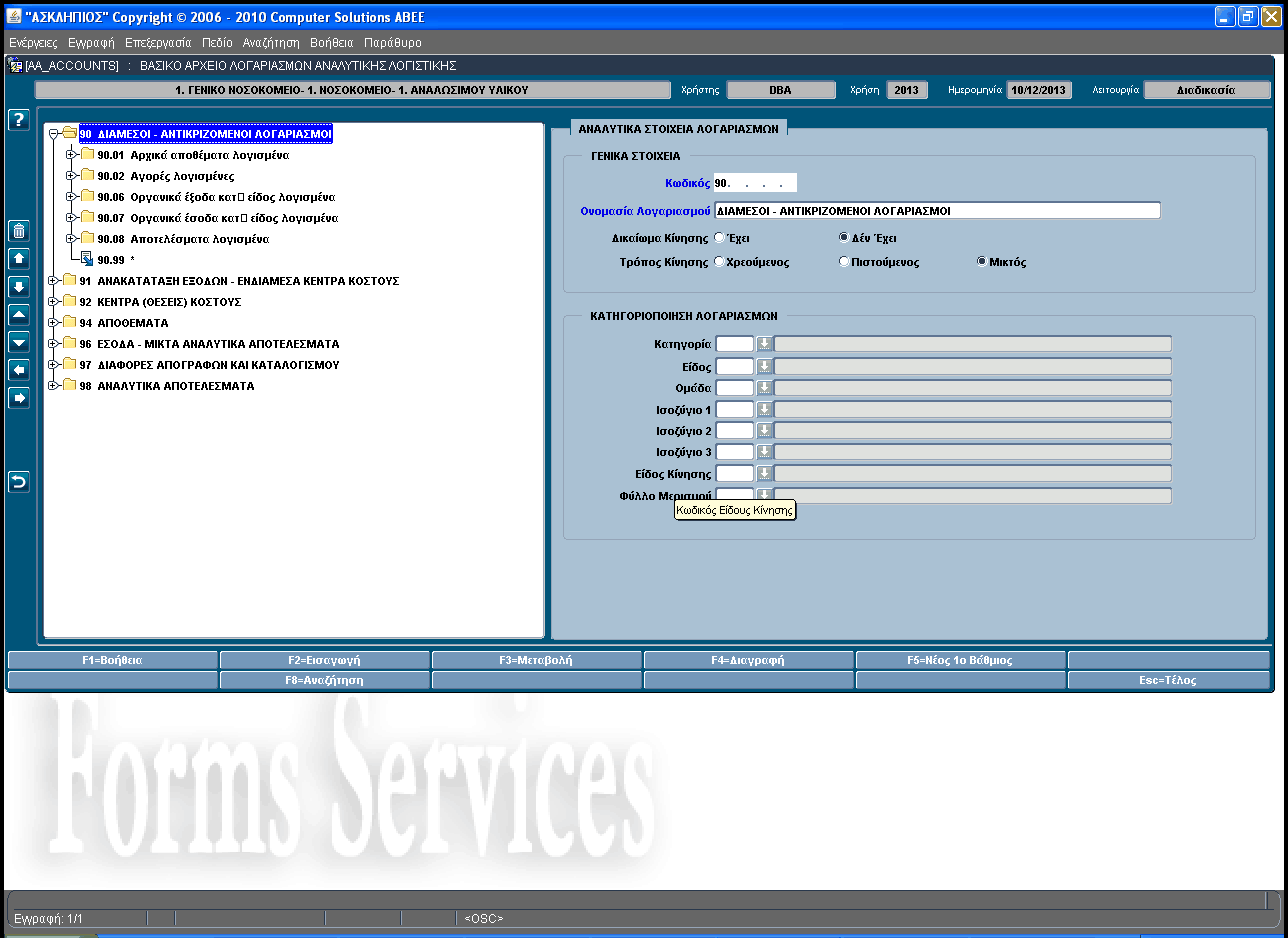The image size is (1288, 938).
Task: Click the F4=Διαγραφή button
Action: tap(748, 660)
